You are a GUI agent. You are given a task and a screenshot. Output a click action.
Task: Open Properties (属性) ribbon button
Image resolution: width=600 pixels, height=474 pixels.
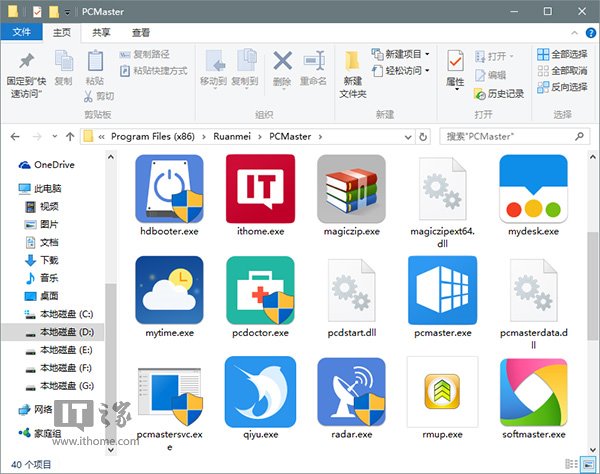point(455,70)
